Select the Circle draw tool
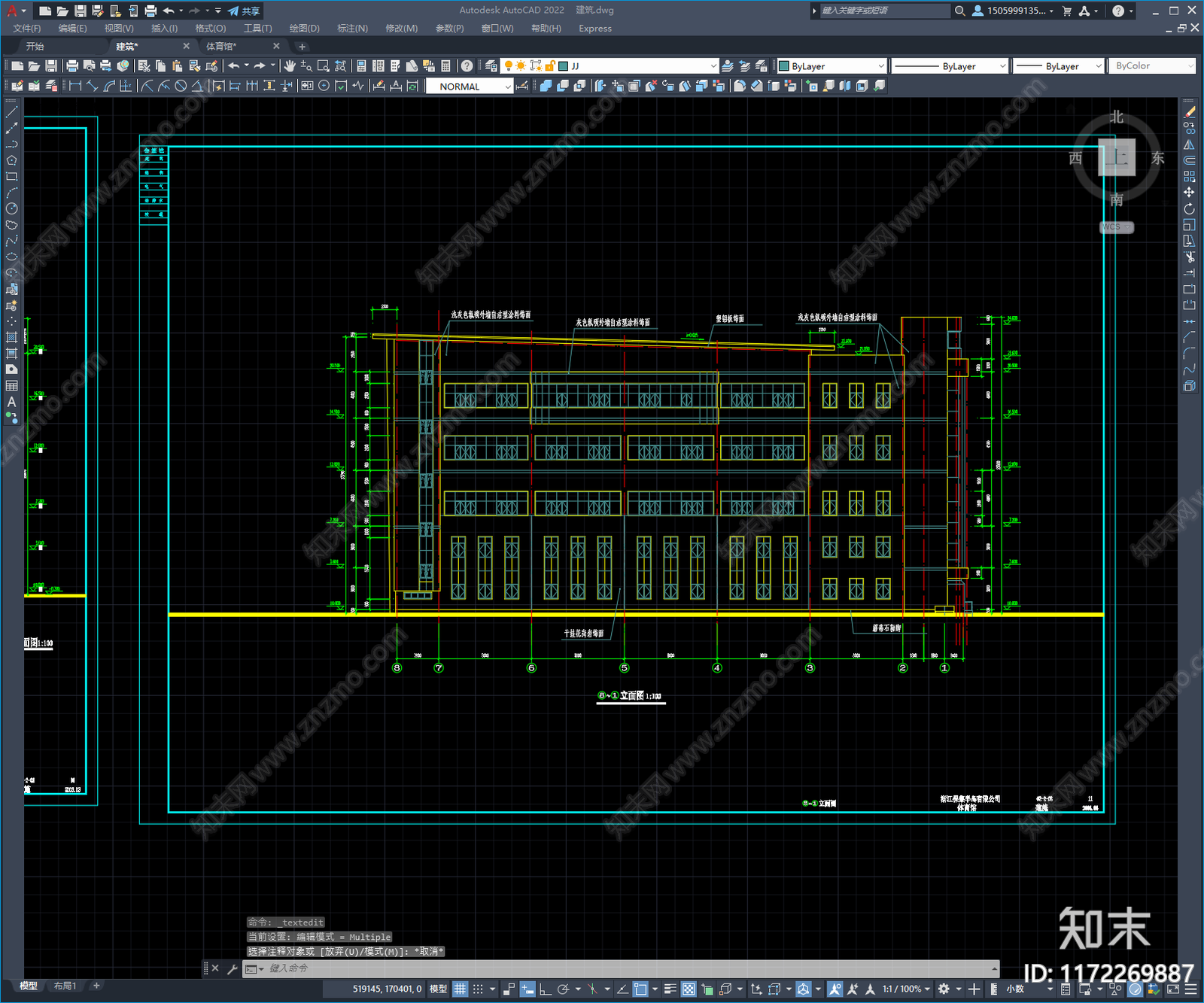The height and width of the screenshot is (1003, 1204). pos(11,208)
